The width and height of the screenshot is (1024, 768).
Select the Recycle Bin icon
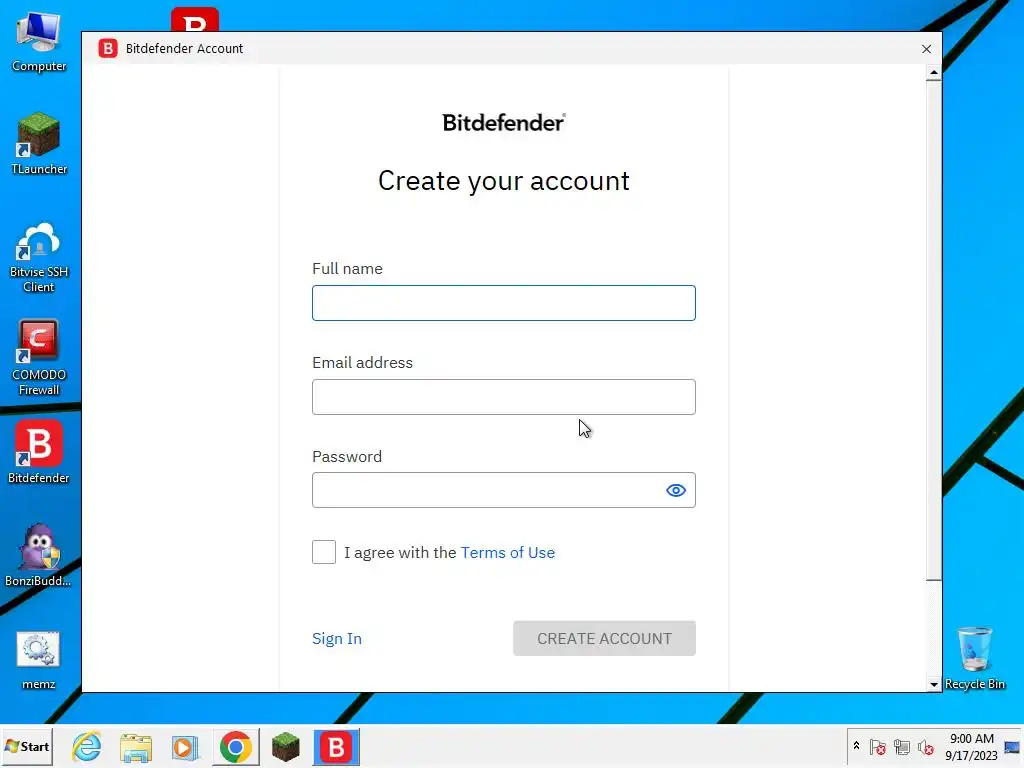tap(974, 658)
